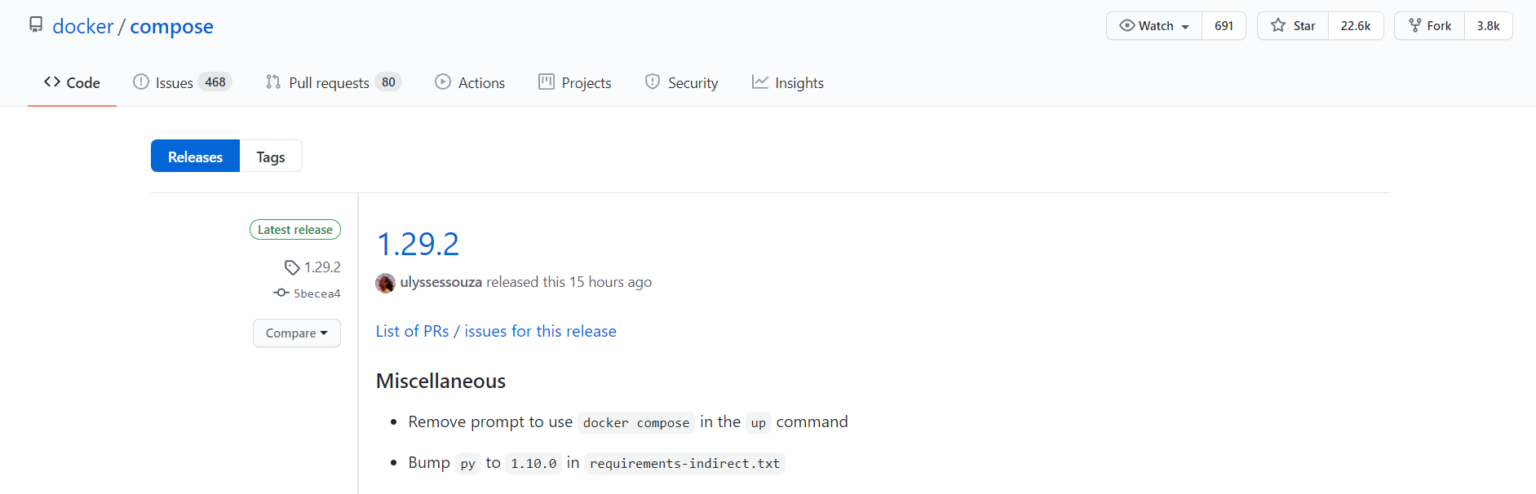Click the Issues circle icon
1536x494 pixels.
(141, 83)
